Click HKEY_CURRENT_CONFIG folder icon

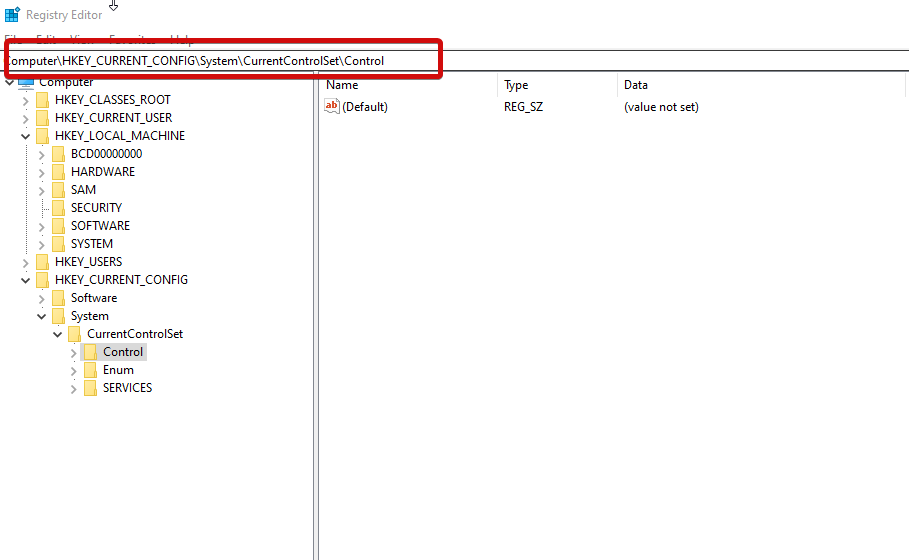(42, 280)
